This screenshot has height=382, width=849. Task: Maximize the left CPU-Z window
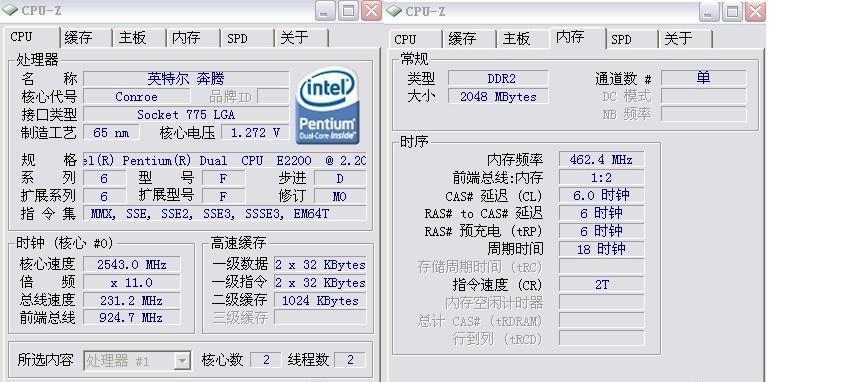click(x=348, y=11)
